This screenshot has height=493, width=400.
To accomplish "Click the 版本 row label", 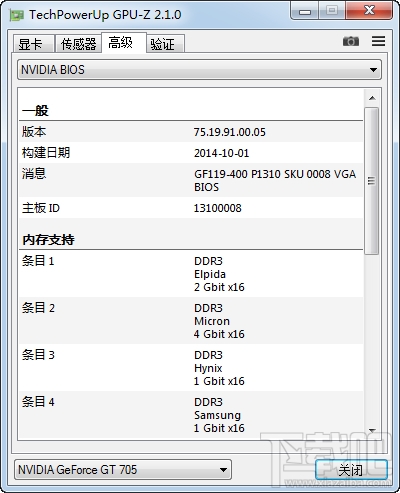I will pyautogui.click(x=34, y=132).
